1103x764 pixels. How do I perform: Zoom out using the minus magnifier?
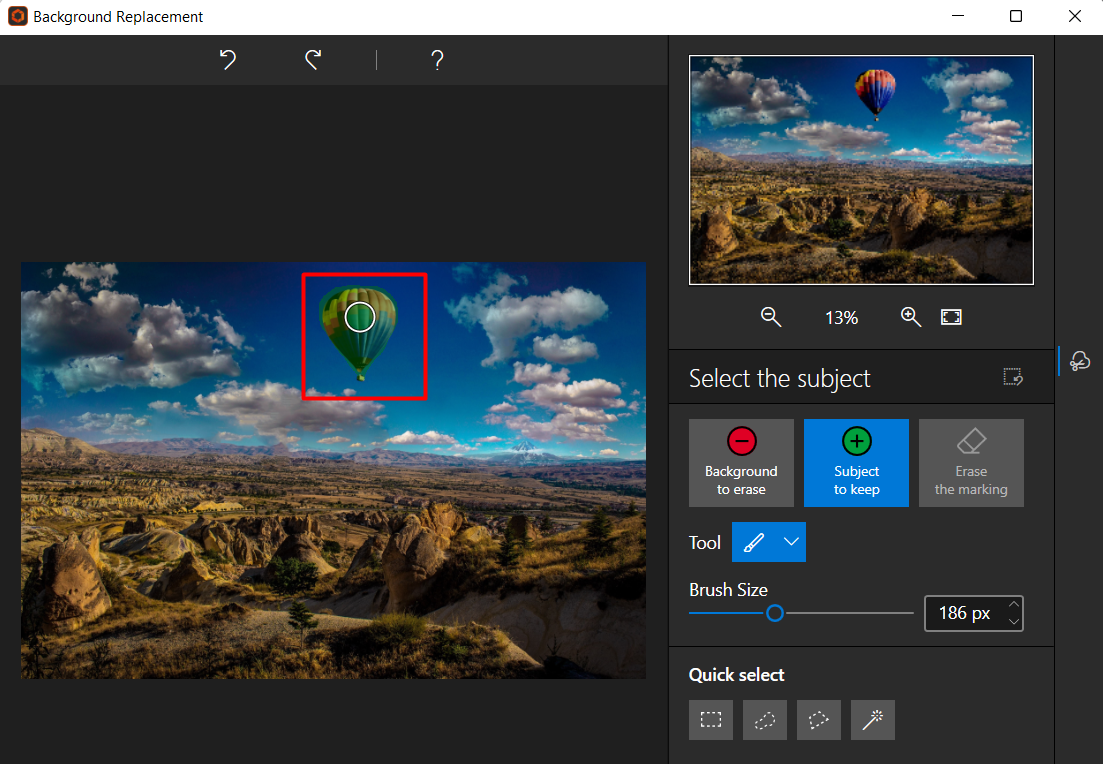point(771,317)
